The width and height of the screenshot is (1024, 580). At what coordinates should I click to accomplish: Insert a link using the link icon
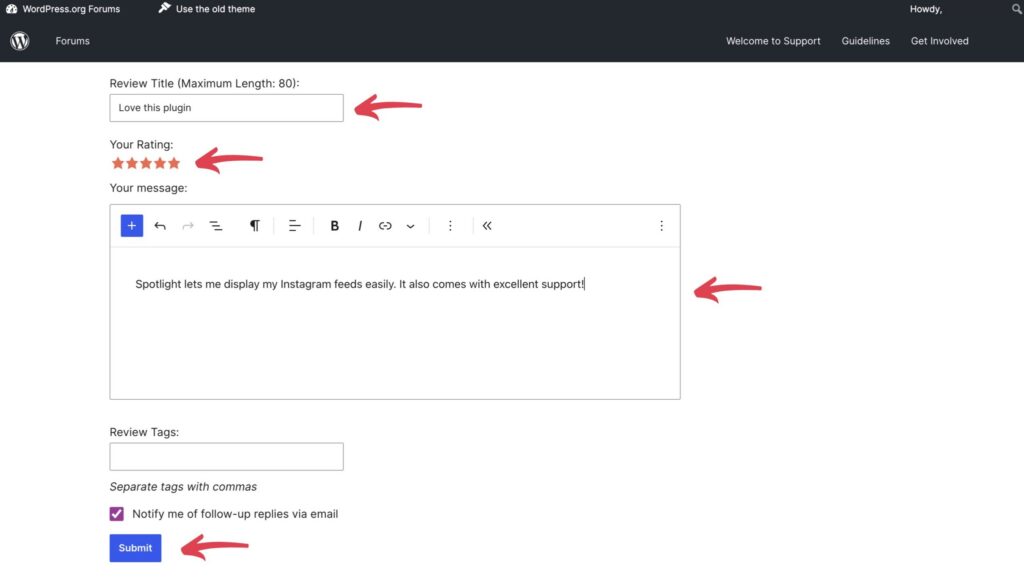point(385,226)
